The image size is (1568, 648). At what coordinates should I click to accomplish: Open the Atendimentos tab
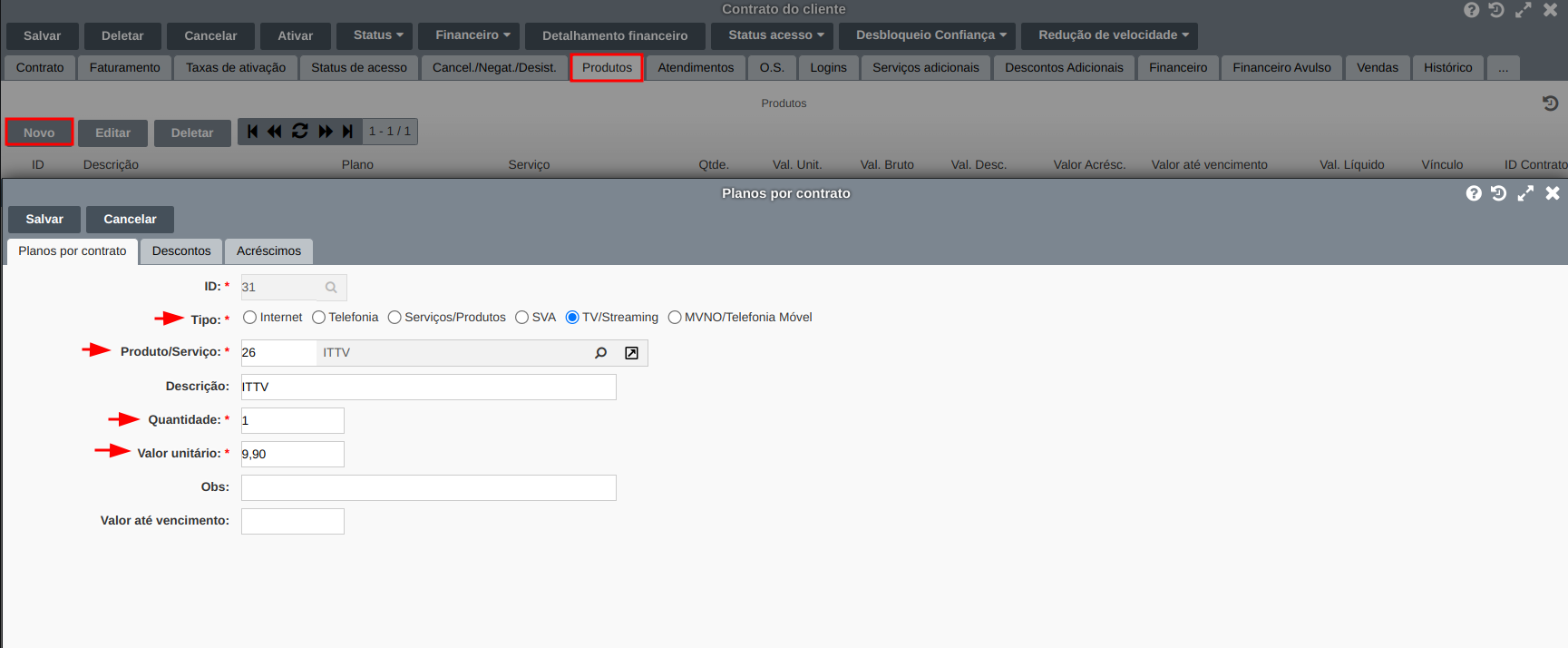pyautogui.click(x=696, y=68)
